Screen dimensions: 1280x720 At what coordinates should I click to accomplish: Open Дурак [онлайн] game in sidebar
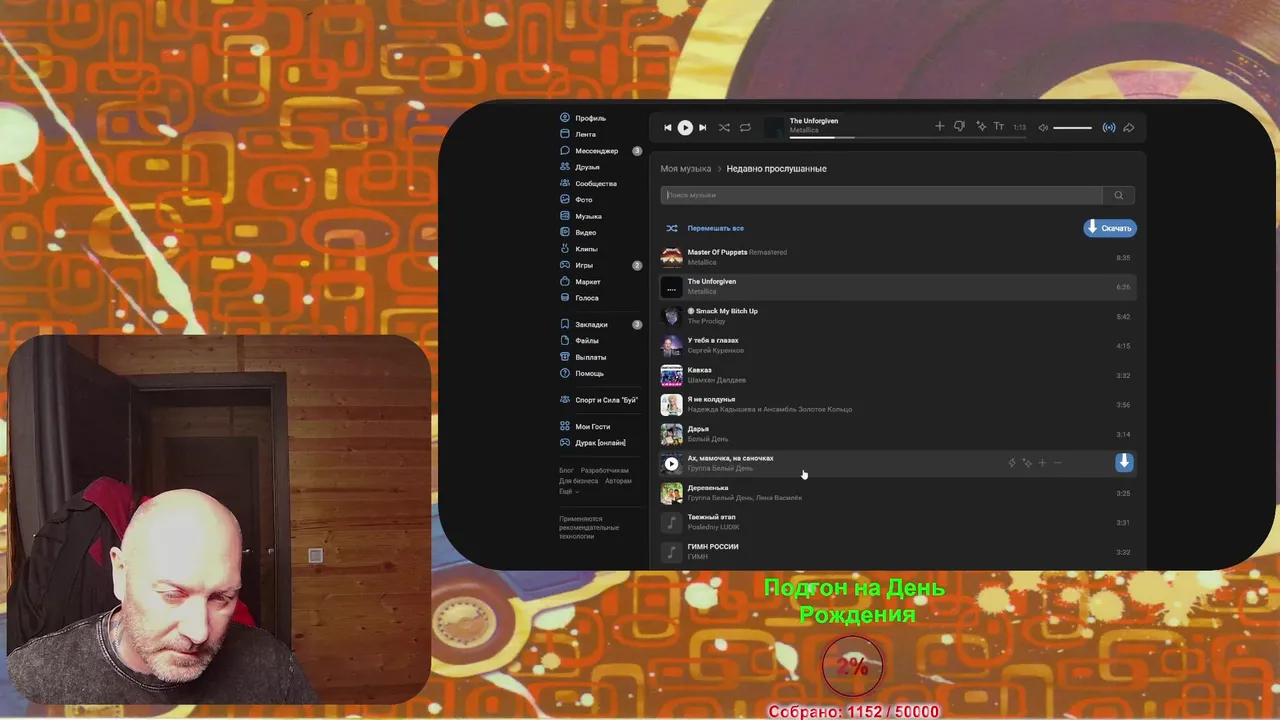point(593,442)
